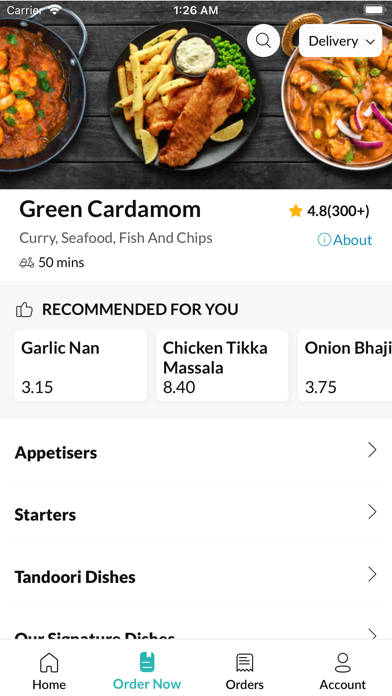Select the Garlic Nan recommendation card
Screen dimensions: 392x696
click(81, 366)
